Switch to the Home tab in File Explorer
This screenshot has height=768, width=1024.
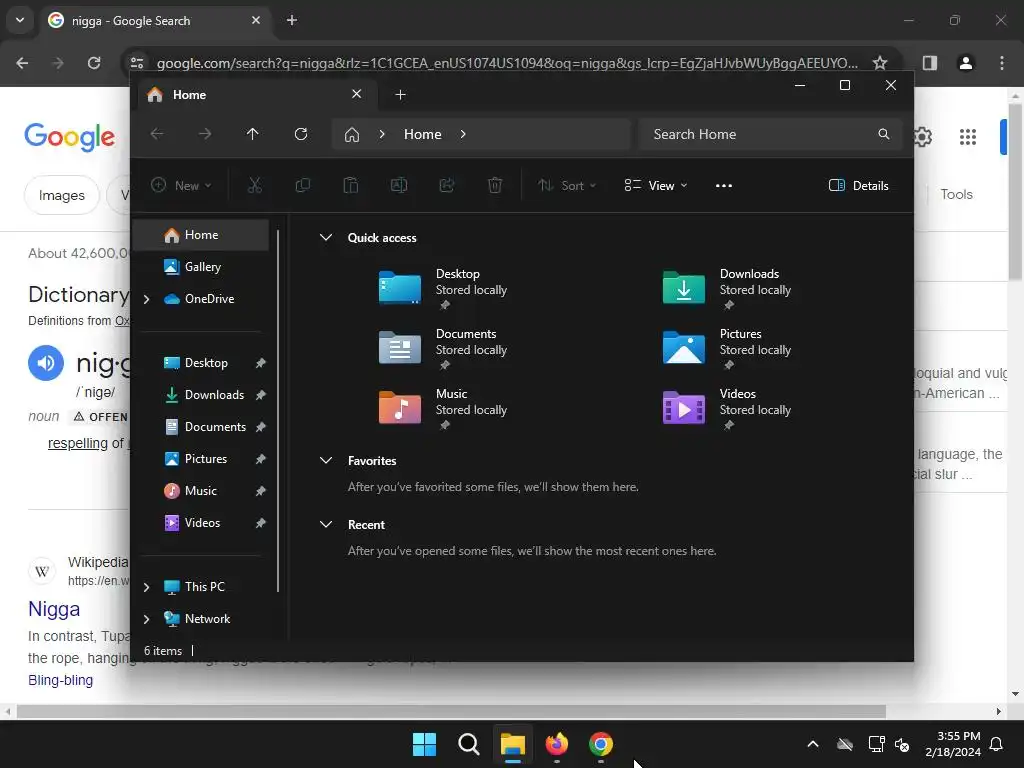pyautogui.click(x=256, y=95)
